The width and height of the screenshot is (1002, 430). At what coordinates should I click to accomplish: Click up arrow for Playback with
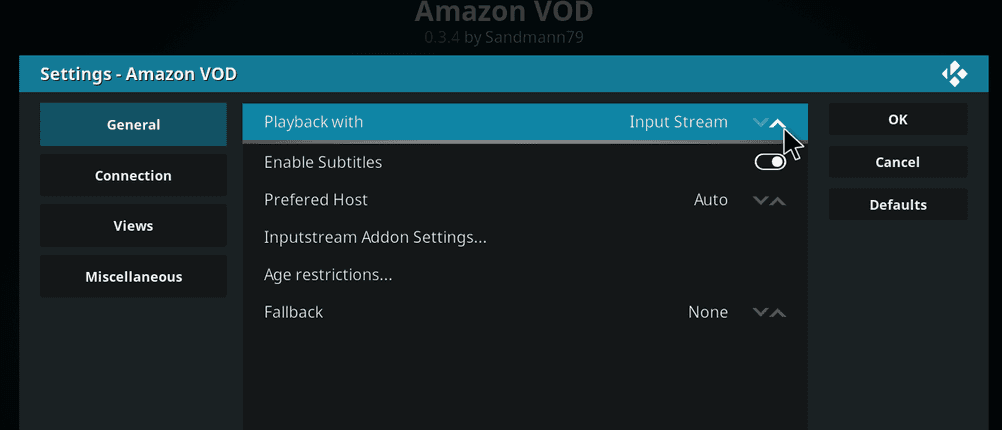coord(779,122)
